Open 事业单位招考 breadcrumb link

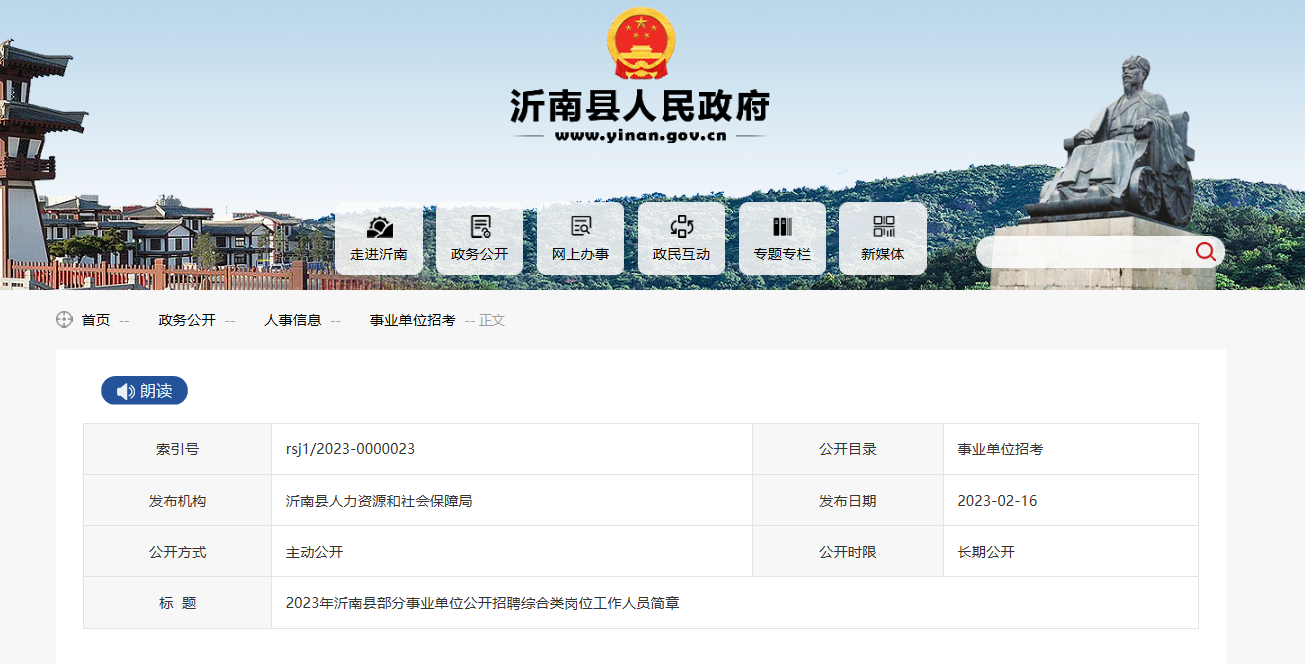click(x=413, y=320)
